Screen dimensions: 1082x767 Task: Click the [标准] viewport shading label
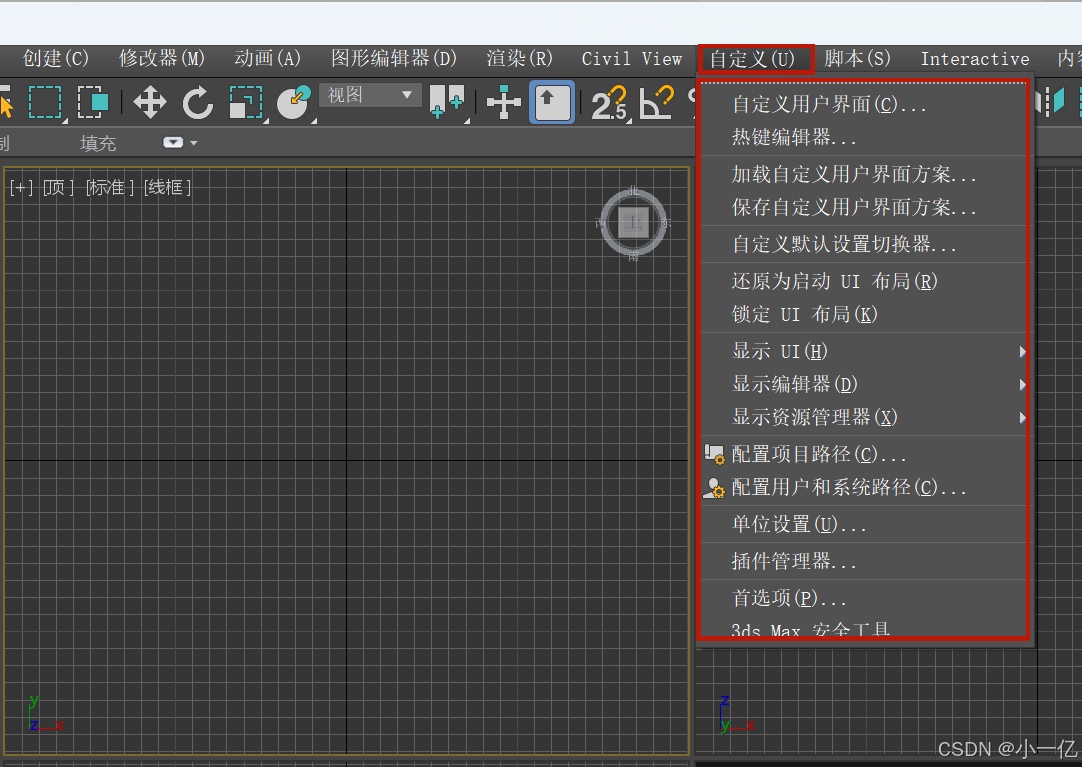pyautogui.click(x=110, y=188)
